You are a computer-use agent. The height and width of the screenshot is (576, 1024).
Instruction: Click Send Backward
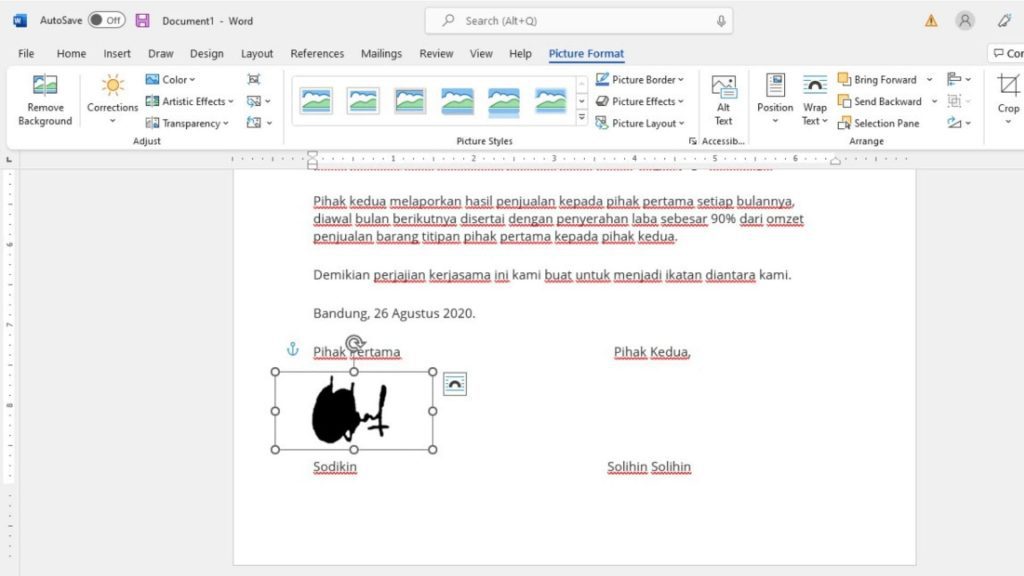pyautogui.click(x=880, y=101)
